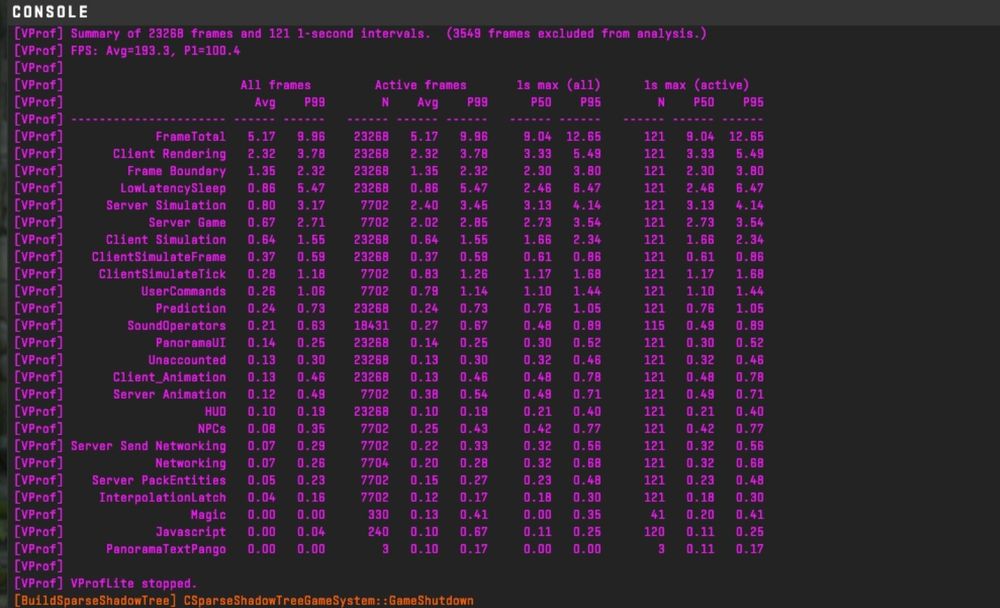Click FrameTotal's 12.65 value in the last column
Screen dimensions: 1000x608
[x=746, y=137]
